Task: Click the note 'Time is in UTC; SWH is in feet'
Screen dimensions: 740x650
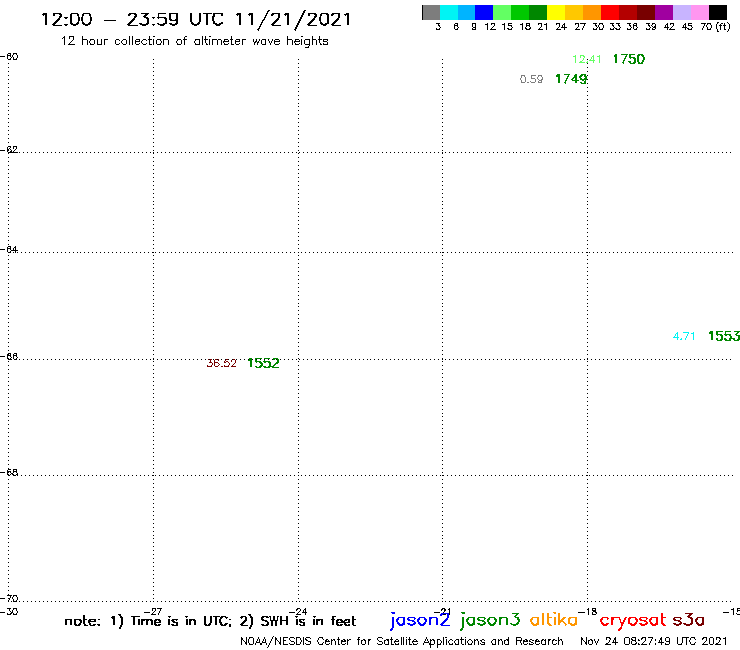Action: click(210, 621)
